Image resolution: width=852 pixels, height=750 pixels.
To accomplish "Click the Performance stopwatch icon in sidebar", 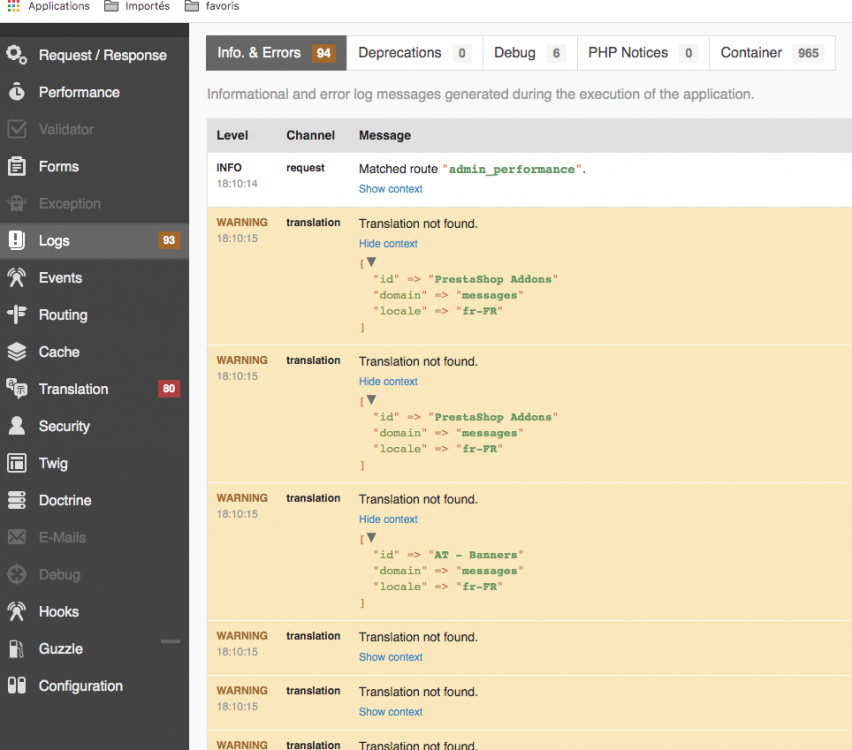I will (17, 92).
